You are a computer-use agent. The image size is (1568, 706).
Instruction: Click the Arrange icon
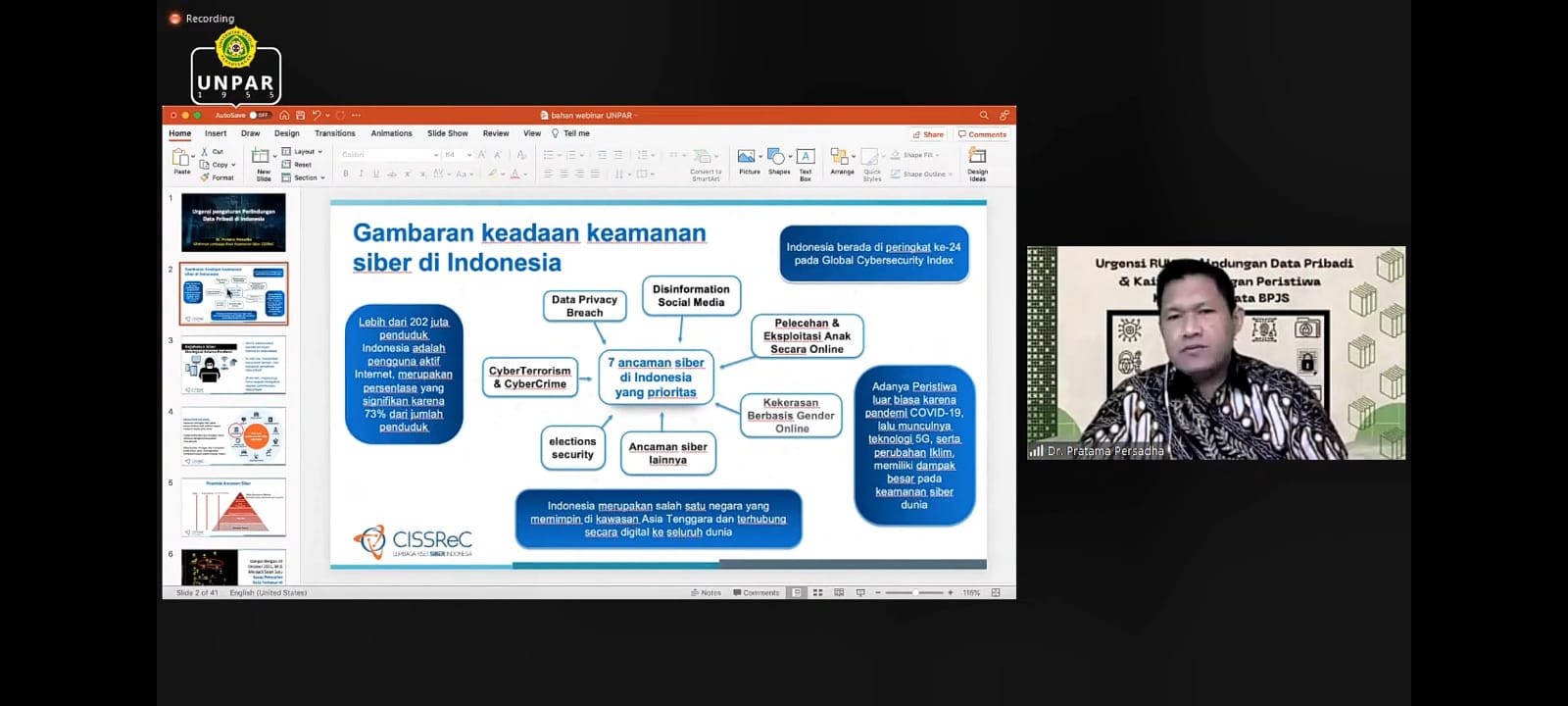click(x=841, y=158)
